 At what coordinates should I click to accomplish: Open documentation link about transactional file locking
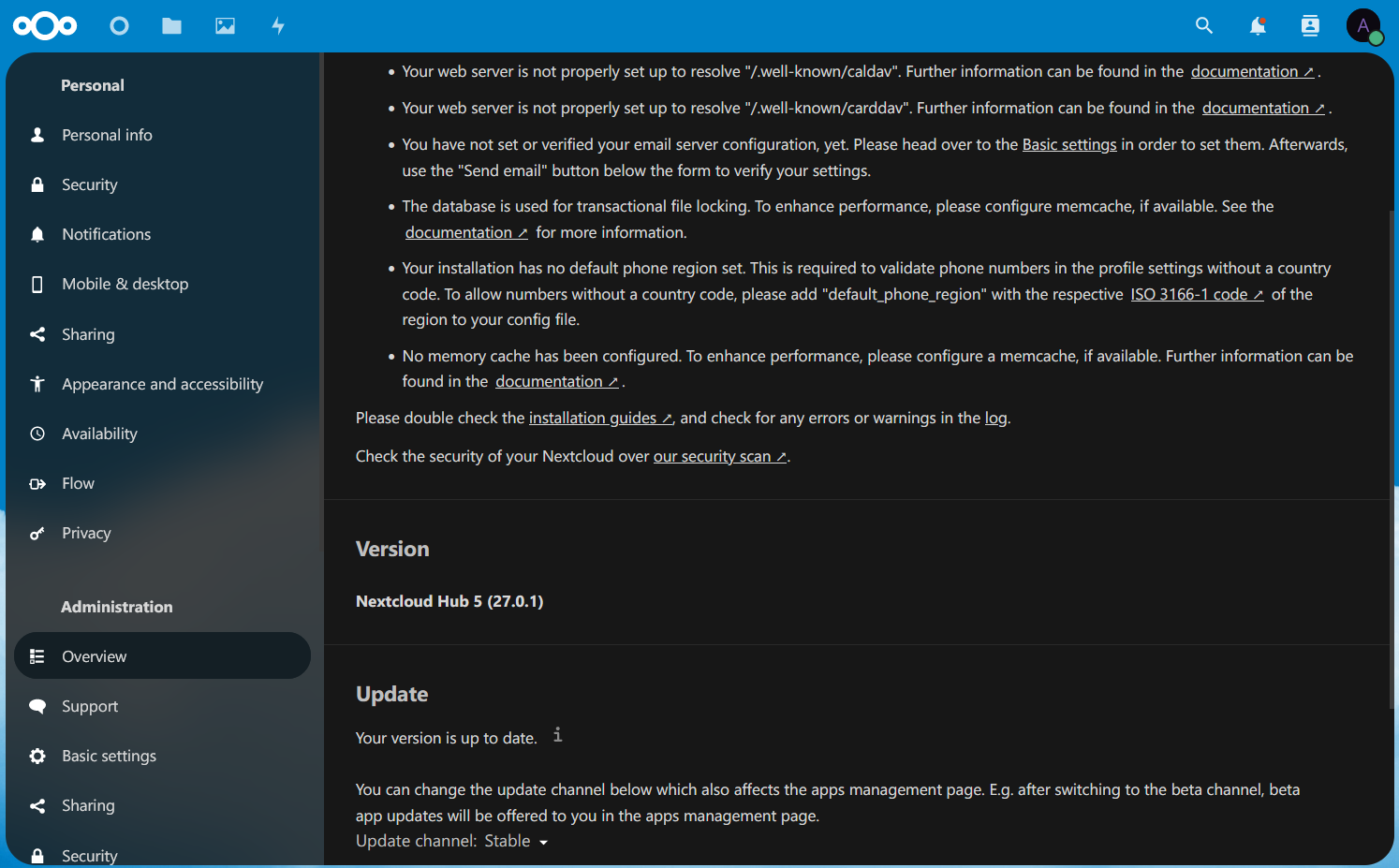click(466, 232)
